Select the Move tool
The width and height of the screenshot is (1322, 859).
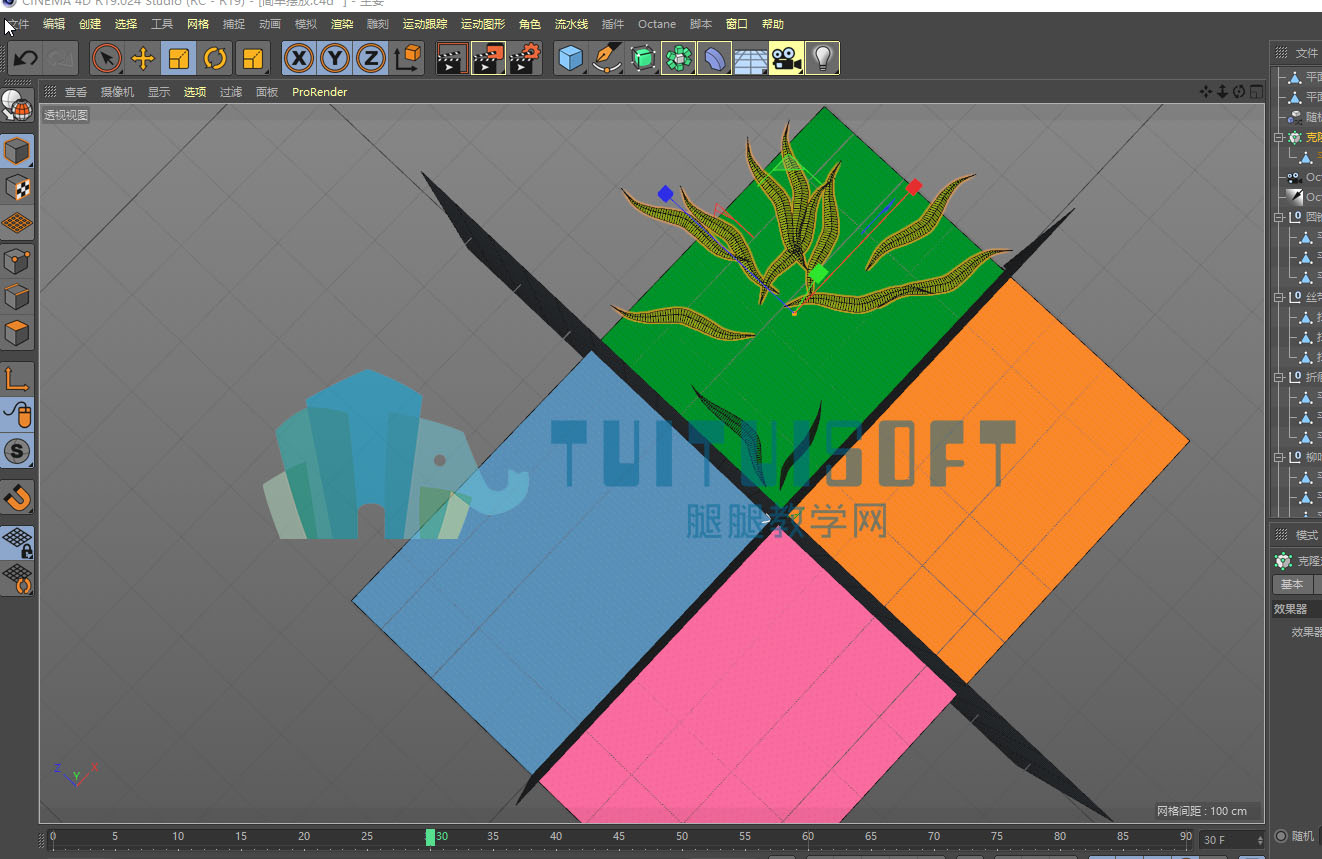pyautogui.click(x=143, y=59)
